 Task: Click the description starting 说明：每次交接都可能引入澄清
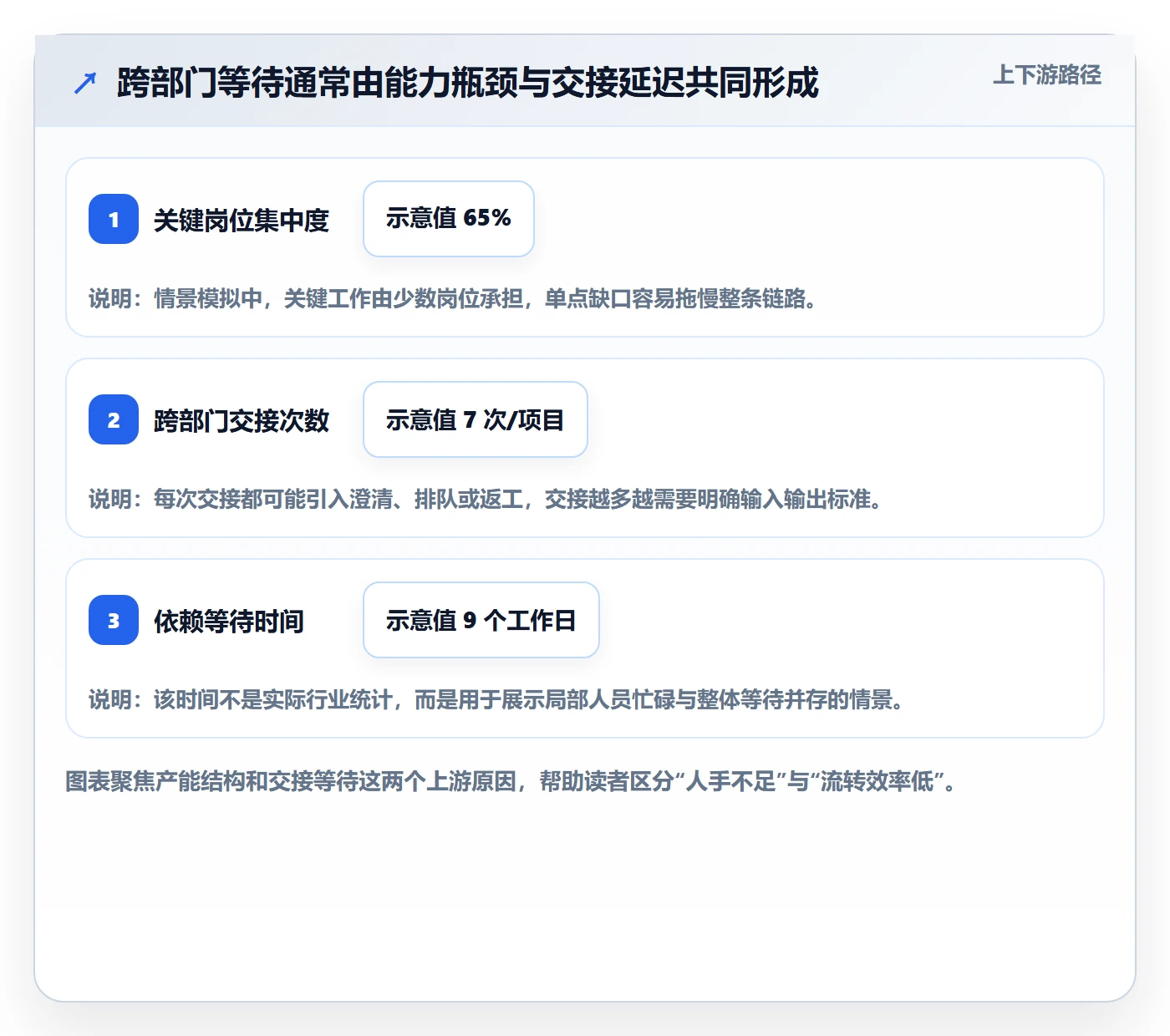tap(486, 500)
